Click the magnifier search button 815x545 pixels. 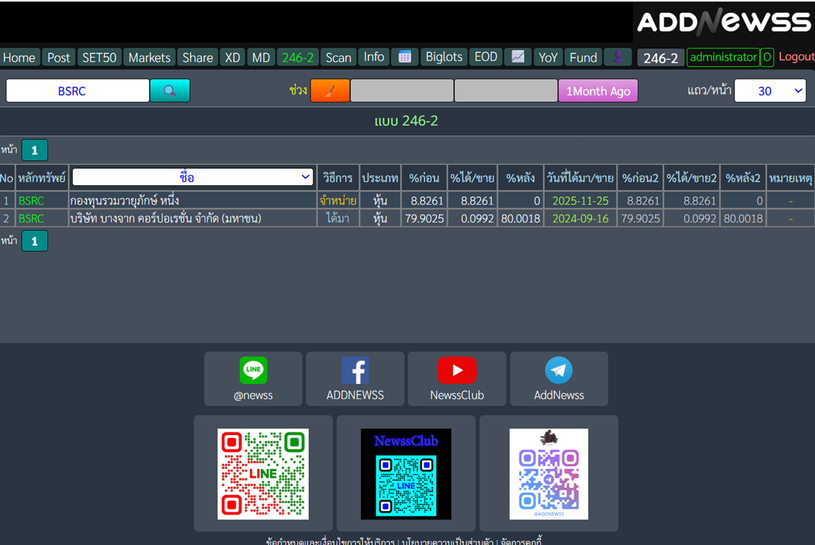pyautogui.click(x=169, y=91)
